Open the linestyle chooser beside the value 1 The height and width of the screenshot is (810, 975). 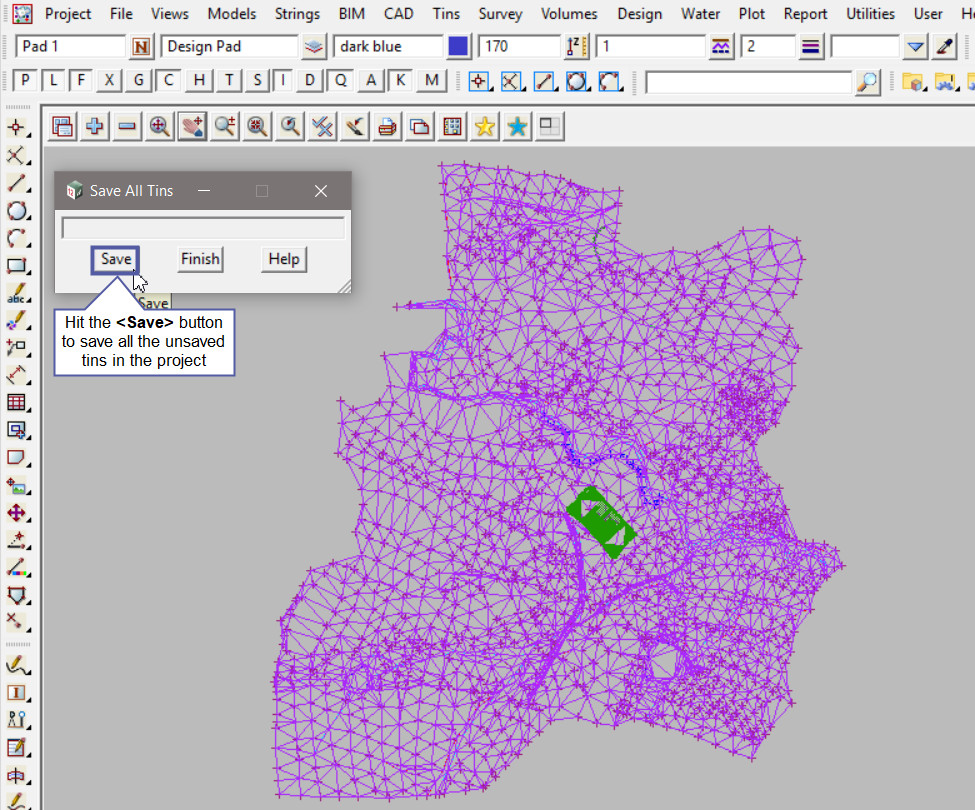(x=721, y=47)
